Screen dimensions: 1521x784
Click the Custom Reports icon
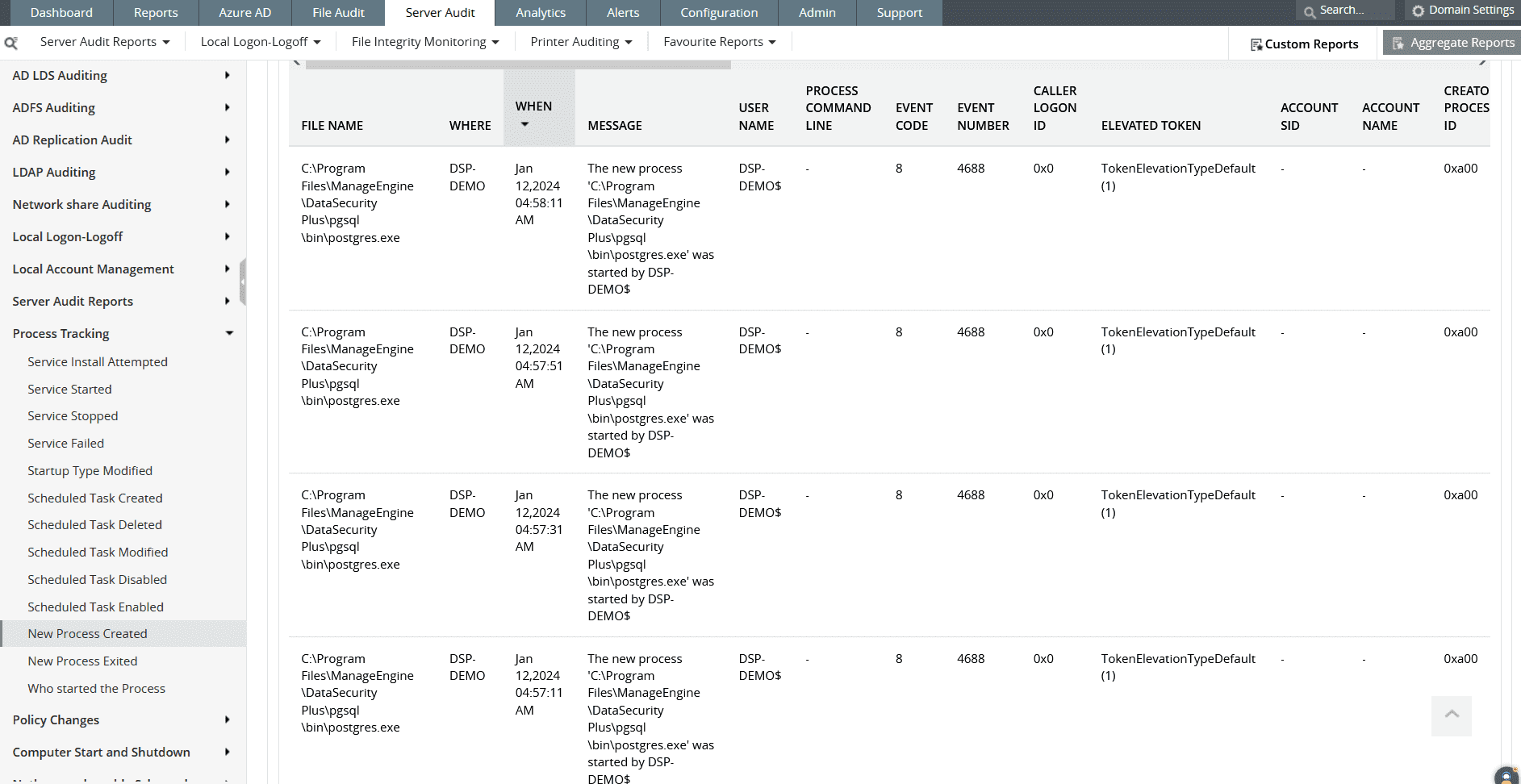coord(1256,44)
